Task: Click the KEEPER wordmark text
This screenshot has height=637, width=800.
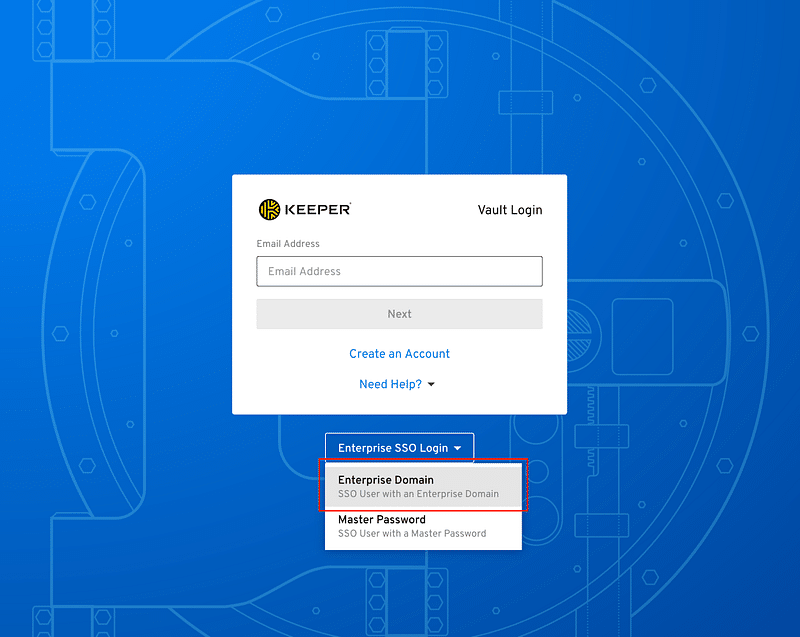Action: click(318, 209)
